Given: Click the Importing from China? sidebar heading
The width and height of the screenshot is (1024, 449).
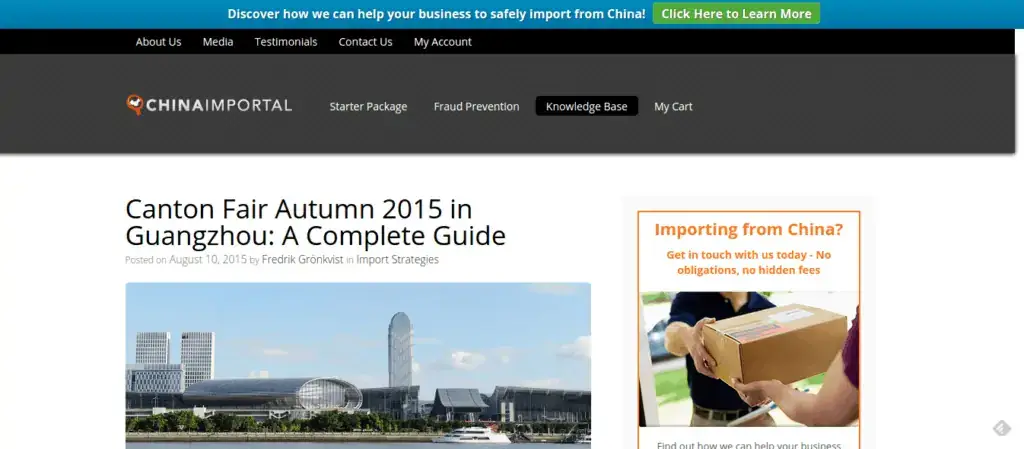Looking at the screenshot, I should 748,230.
